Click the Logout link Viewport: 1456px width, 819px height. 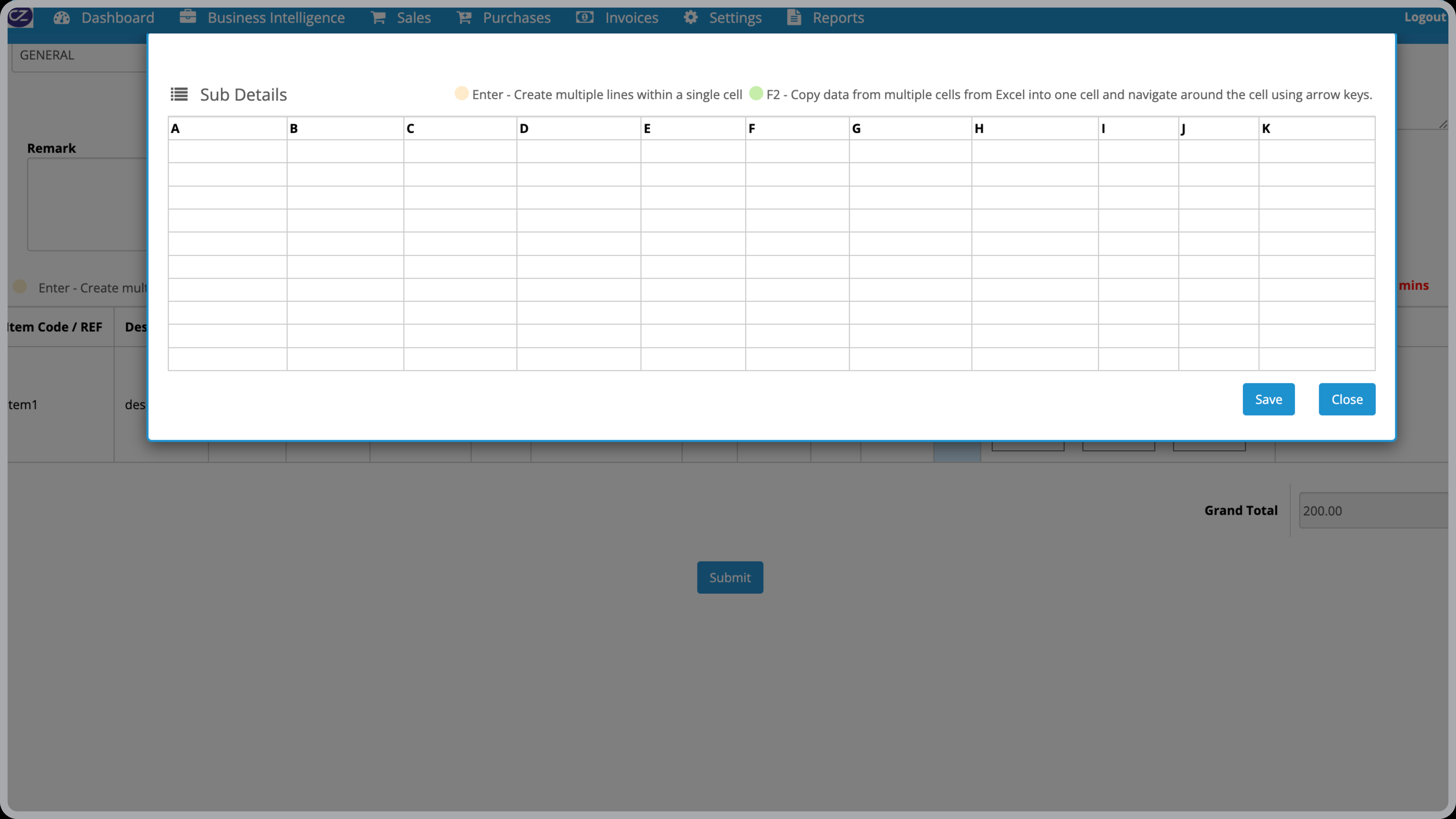(1425, 17)
